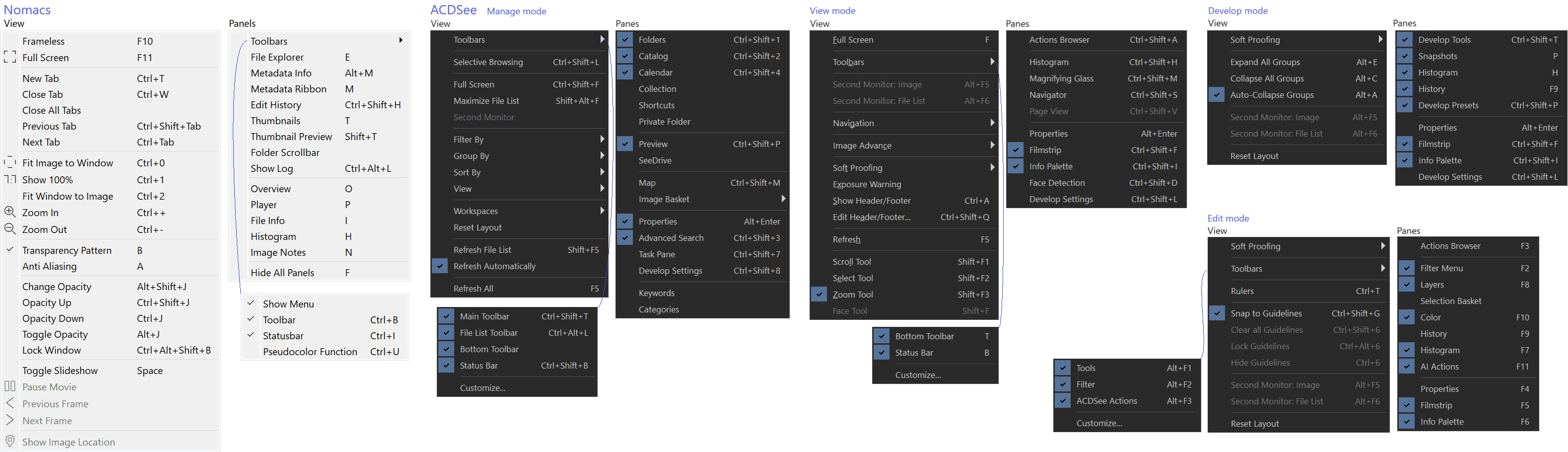Image resolution: width=1568 pixels, height=452 pixels.
Task: Expand the Navigation submenu arrow
Action: (x=992, y=123)
